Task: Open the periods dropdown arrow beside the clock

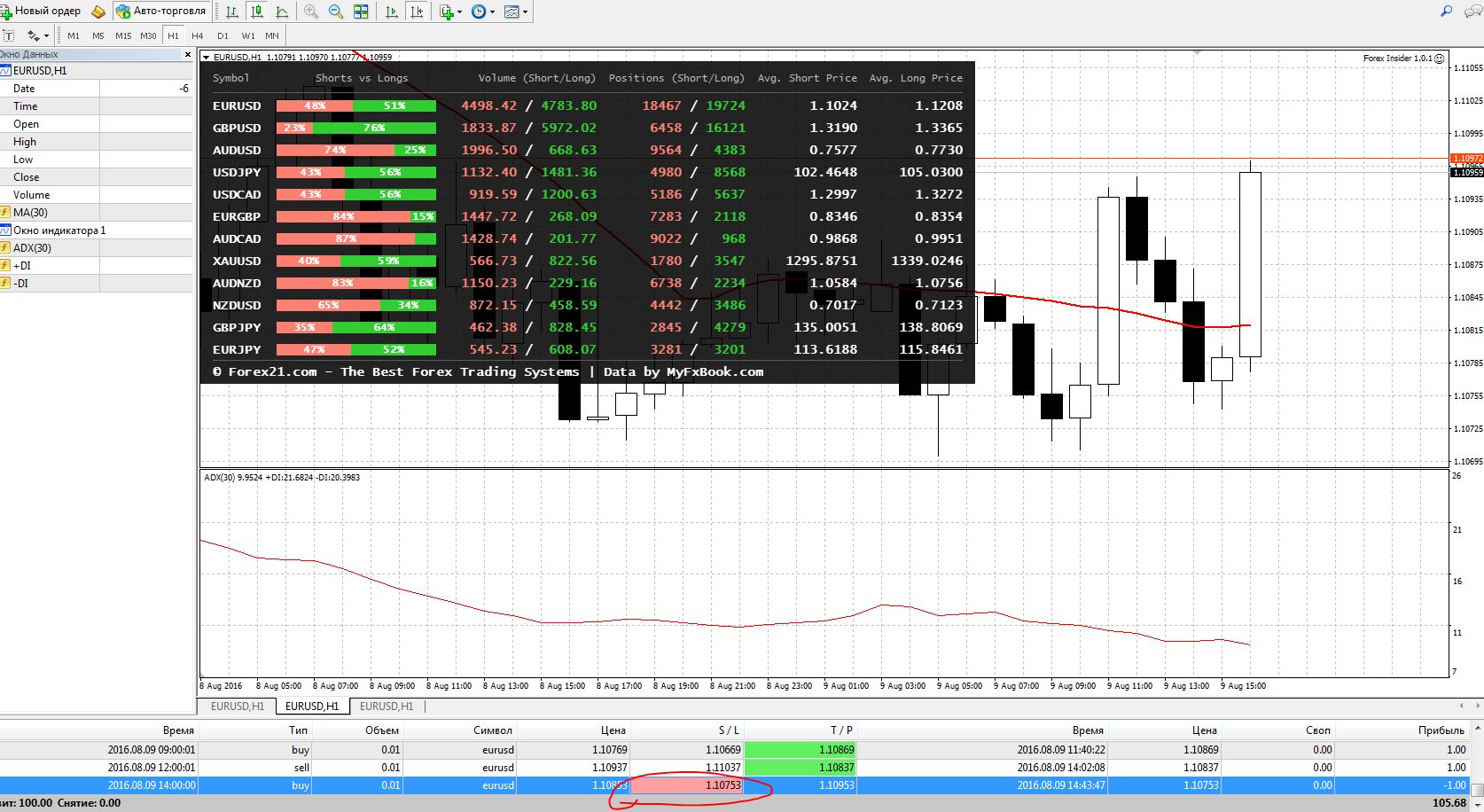Action: [492, 12]
